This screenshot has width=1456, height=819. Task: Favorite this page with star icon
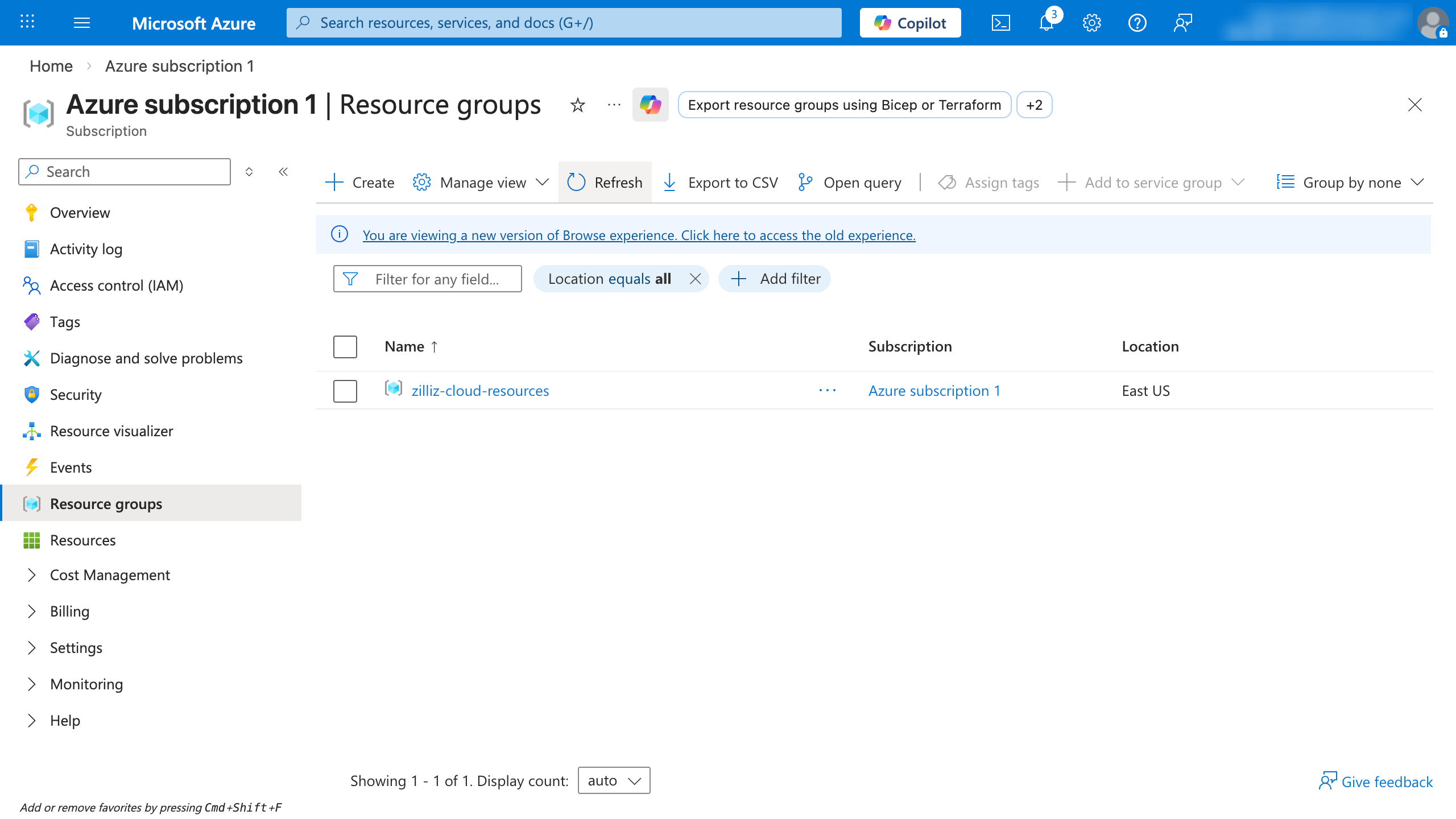pyautogui.click(x=577, y=105)
